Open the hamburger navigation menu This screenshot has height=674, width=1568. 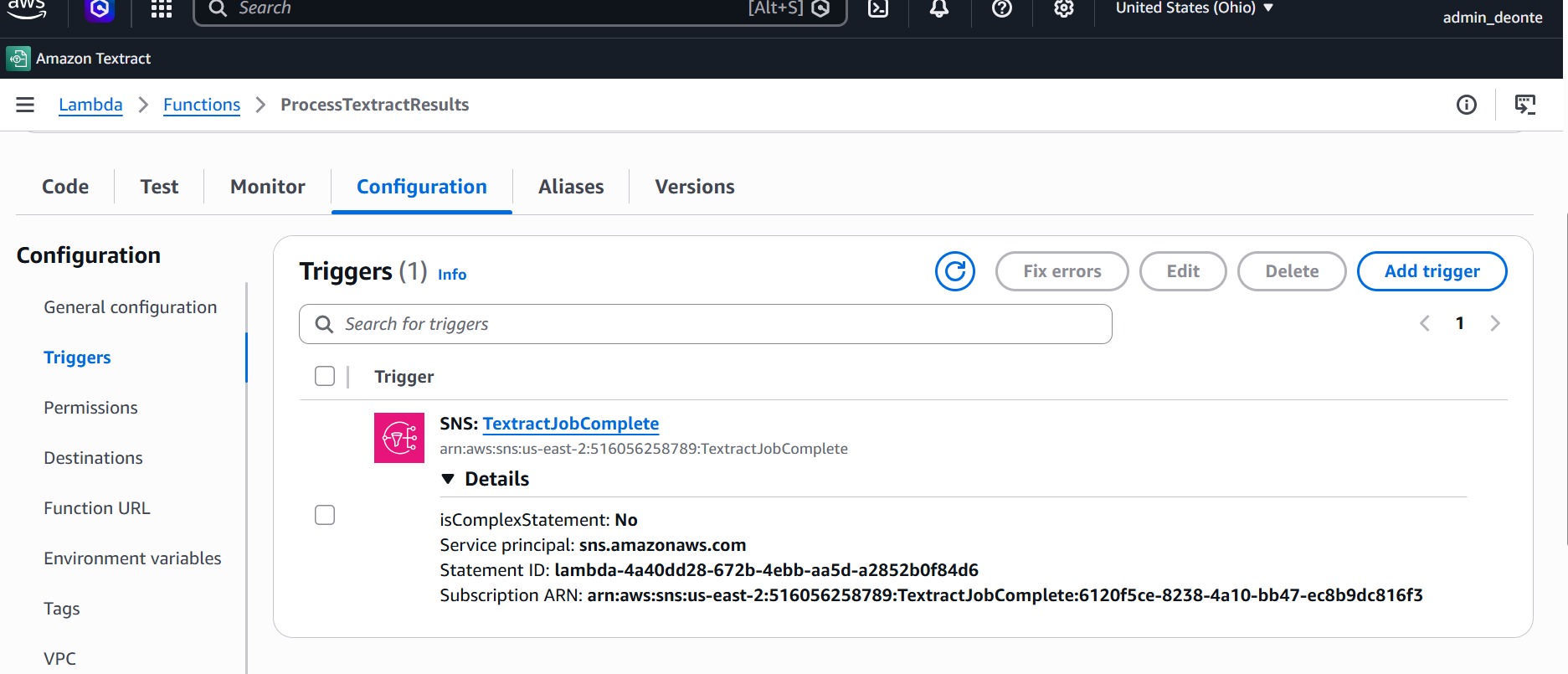point(25,105)
